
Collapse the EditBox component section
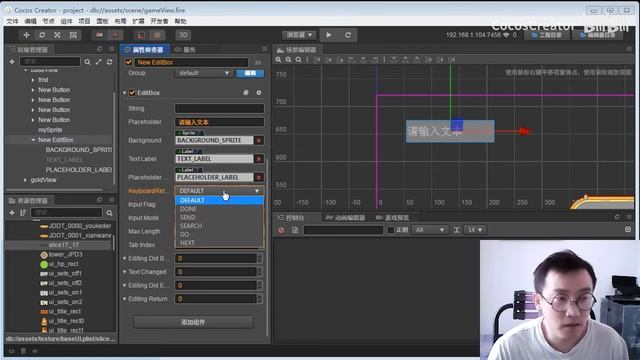click(124, 93)
